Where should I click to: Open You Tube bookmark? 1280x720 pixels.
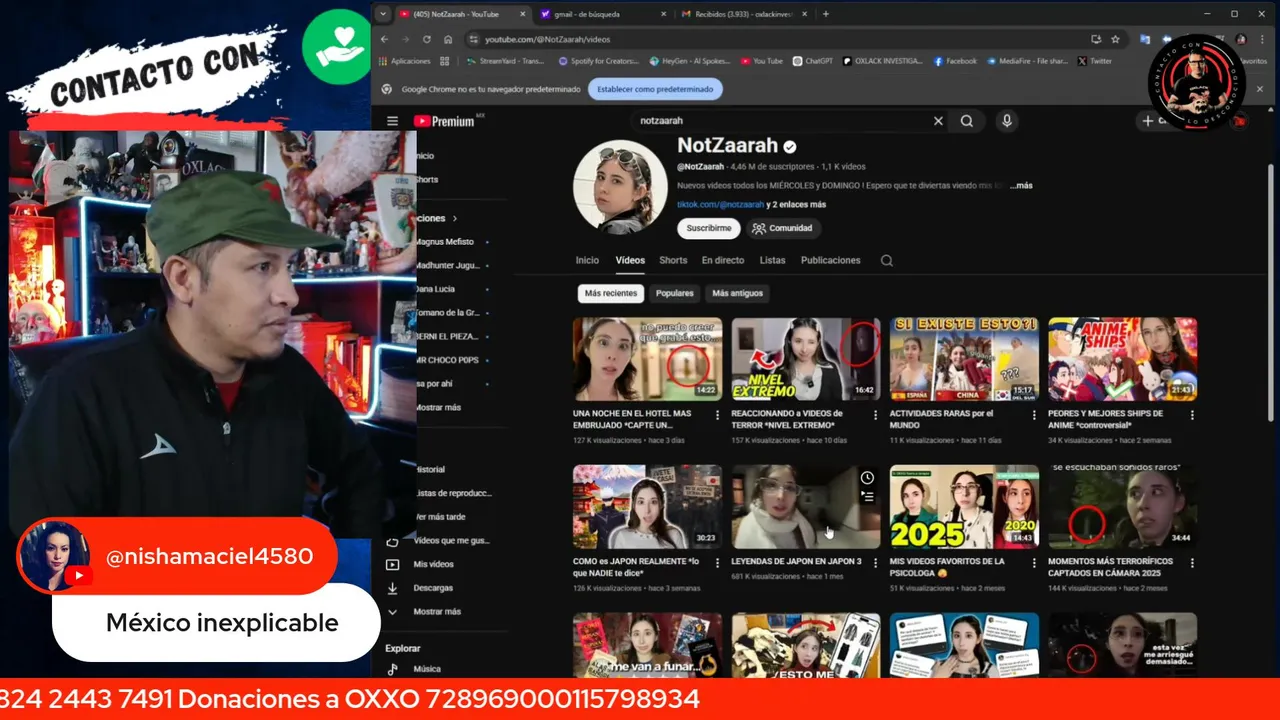click(762, 61)
